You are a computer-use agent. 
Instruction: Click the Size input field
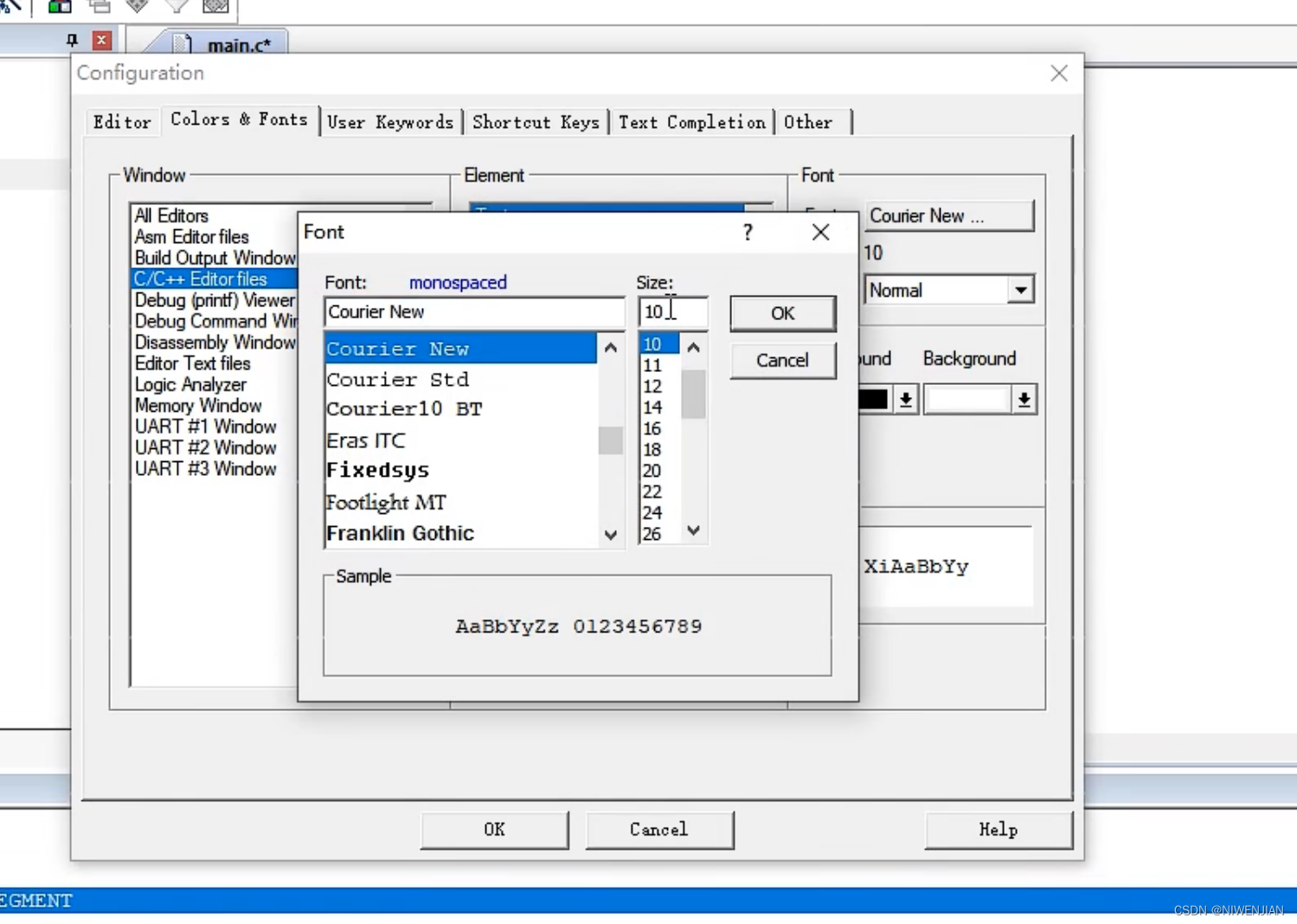[x=672, y=311]
